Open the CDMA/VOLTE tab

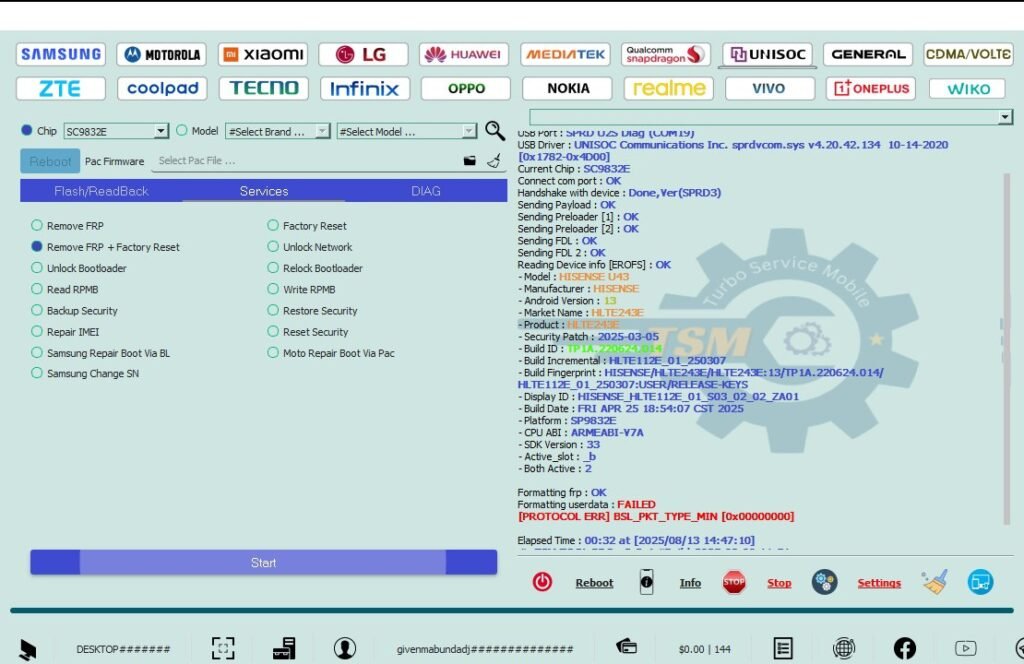tap(968, 54)
